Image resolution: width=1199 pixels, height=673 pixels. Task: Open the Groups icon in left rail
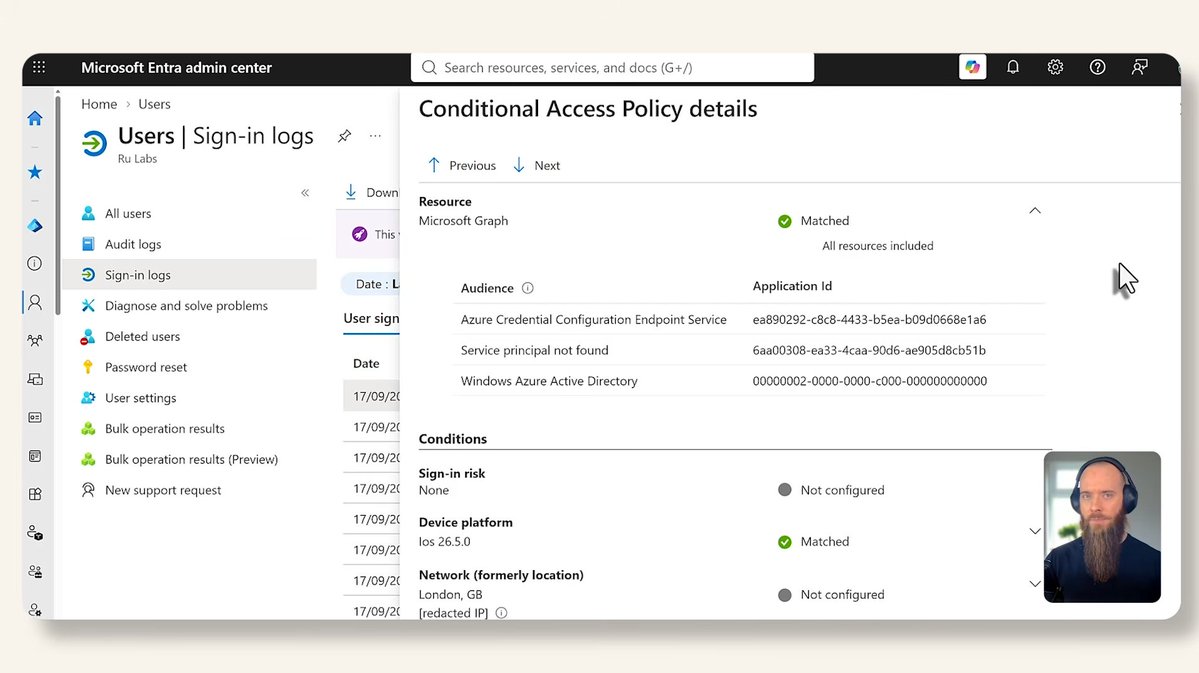tap(35, 340)
